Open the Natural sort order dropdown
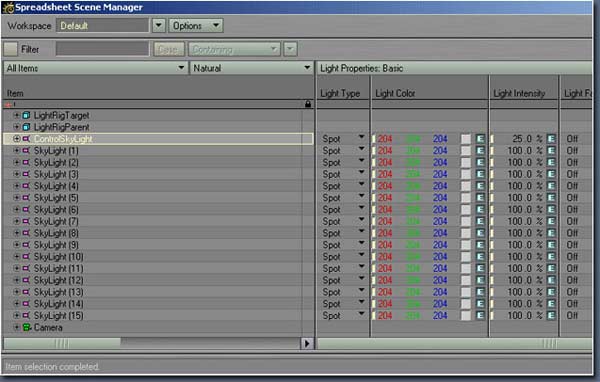600x382 pixels. point(251,68)
